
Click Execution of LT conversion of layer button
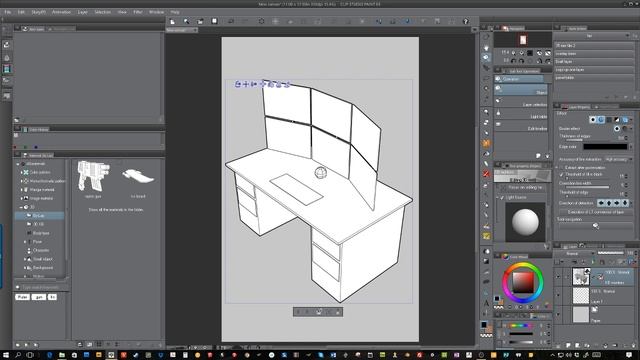click(x=596, y=212)
